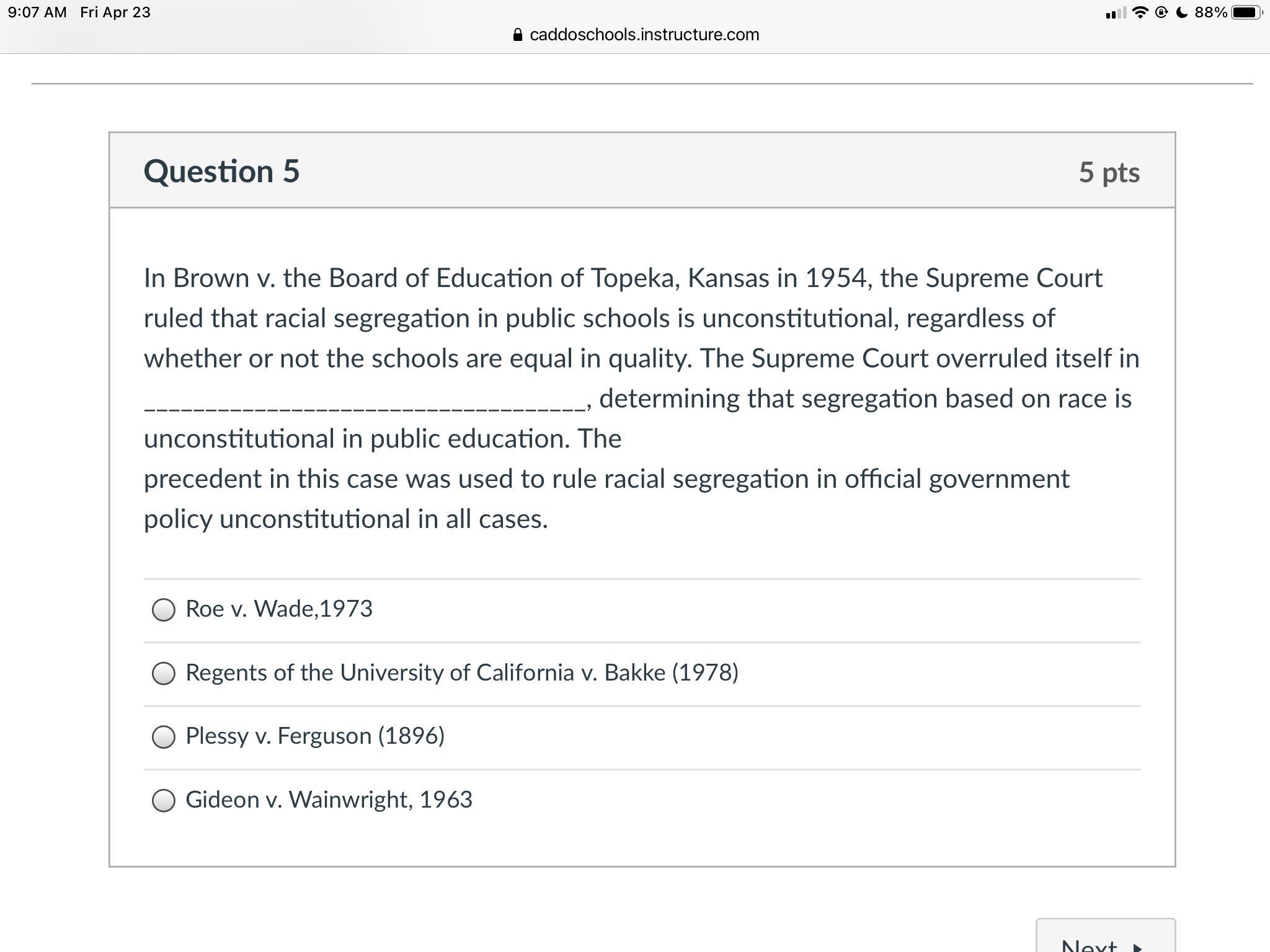
Task: Tap the battery icon
Action: click(x=1246, y=12)
